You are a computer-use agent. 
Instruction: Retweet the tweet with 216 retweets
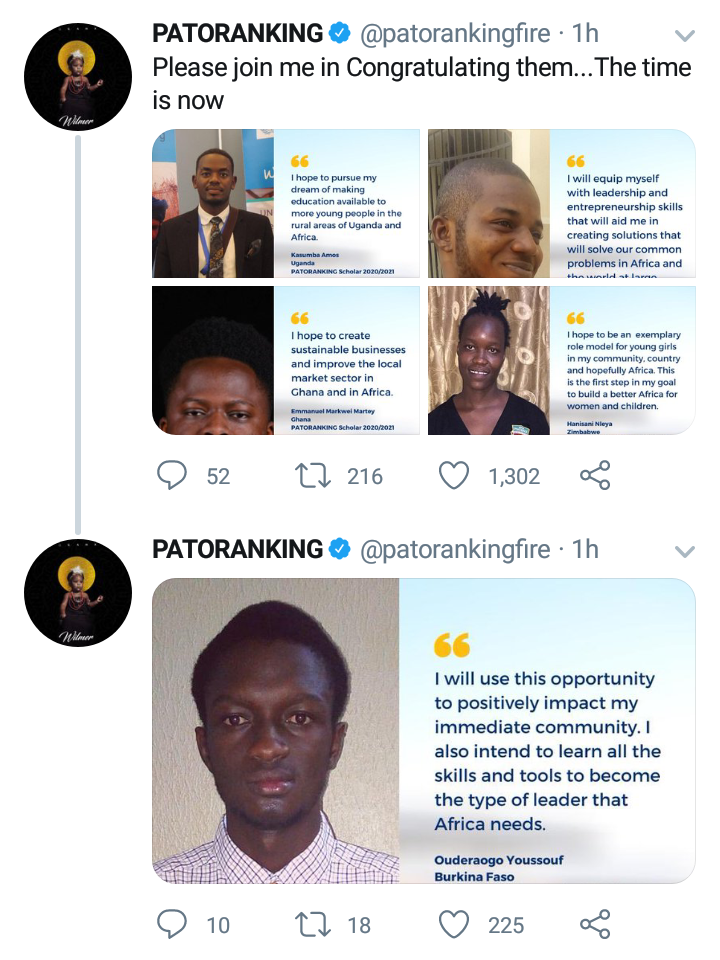click(x=313, y=476)
